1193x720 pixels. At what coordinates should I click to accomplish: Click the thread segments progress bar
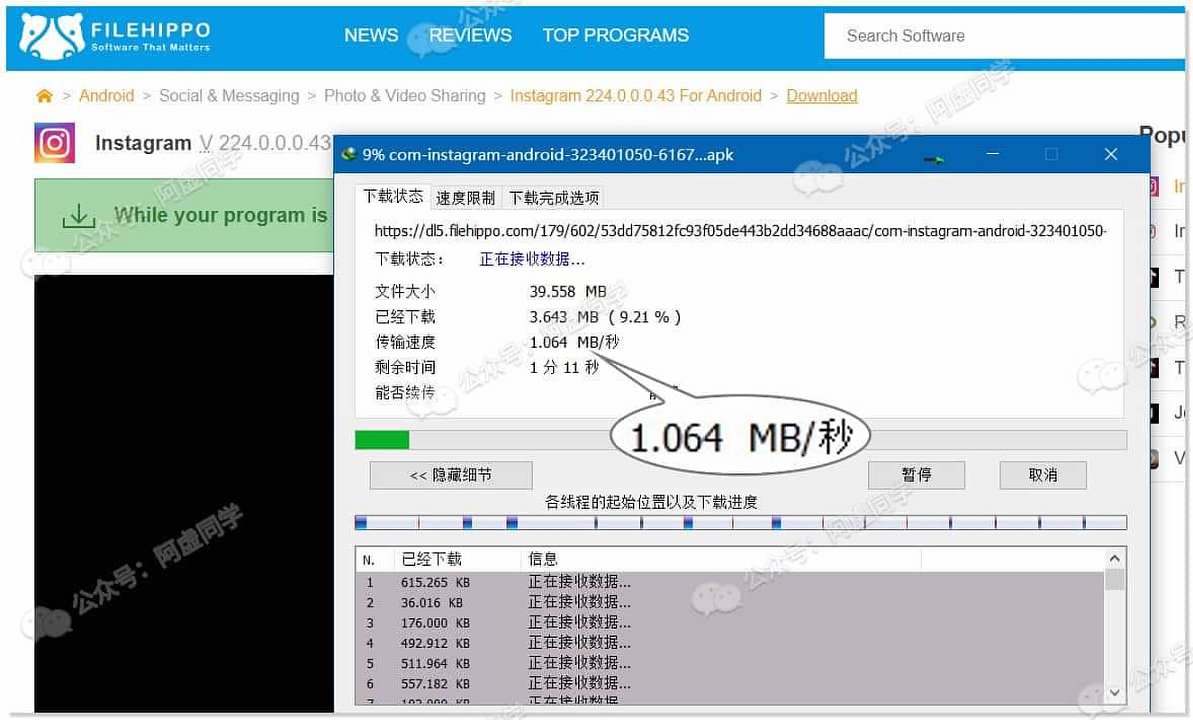click(x=740, y=523)
